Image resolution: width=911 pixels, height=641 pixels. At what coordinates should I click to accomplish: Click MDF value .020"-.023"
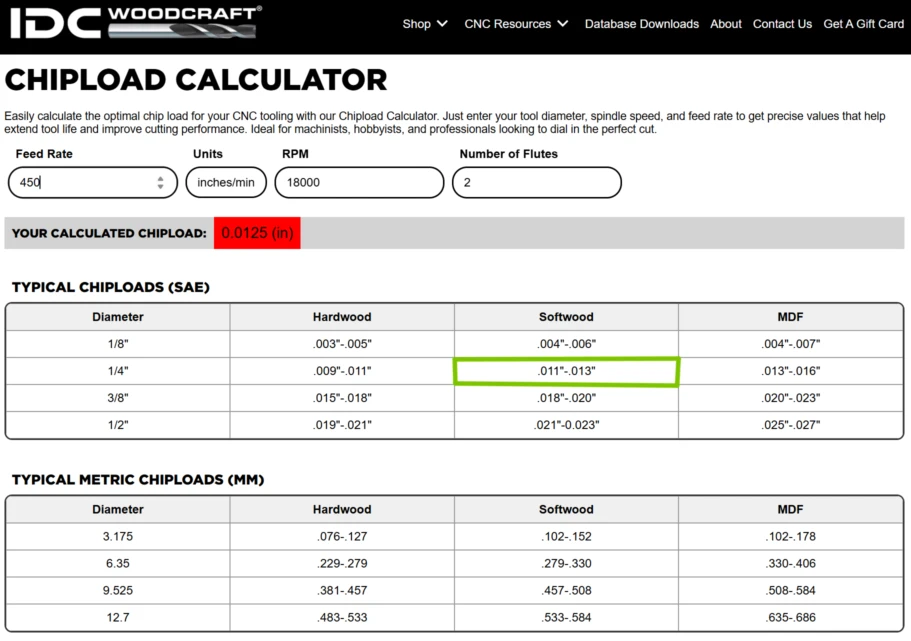pos(791,398)
